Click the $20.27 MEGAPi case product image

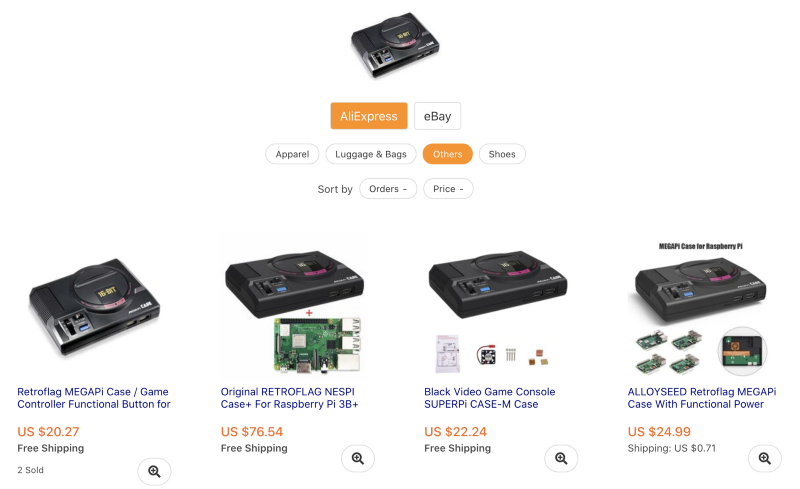click(94, 306)
